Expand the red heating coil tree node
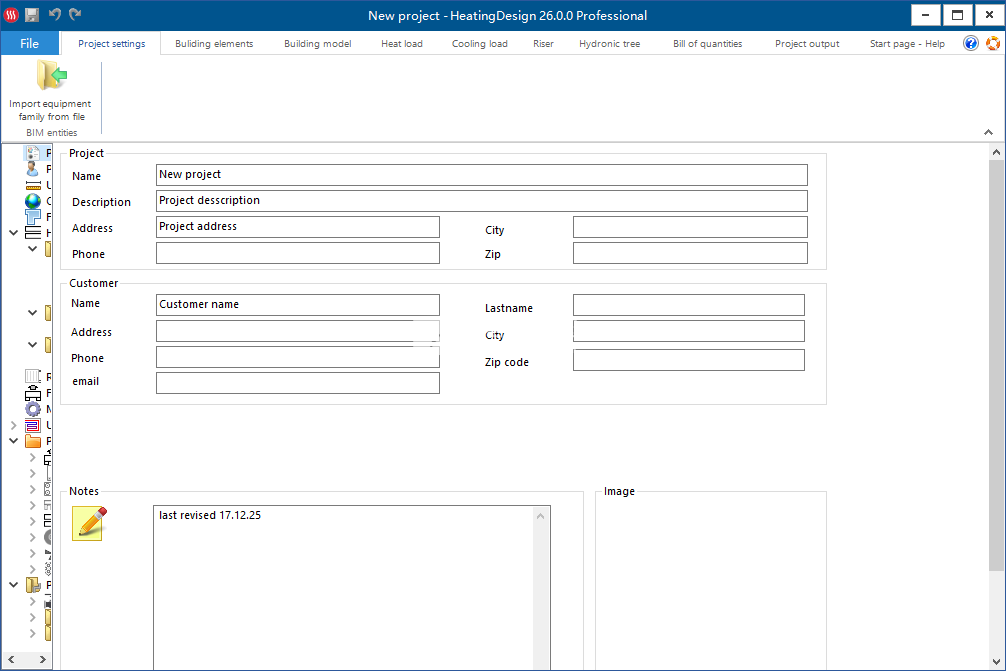 click(13, 425)
